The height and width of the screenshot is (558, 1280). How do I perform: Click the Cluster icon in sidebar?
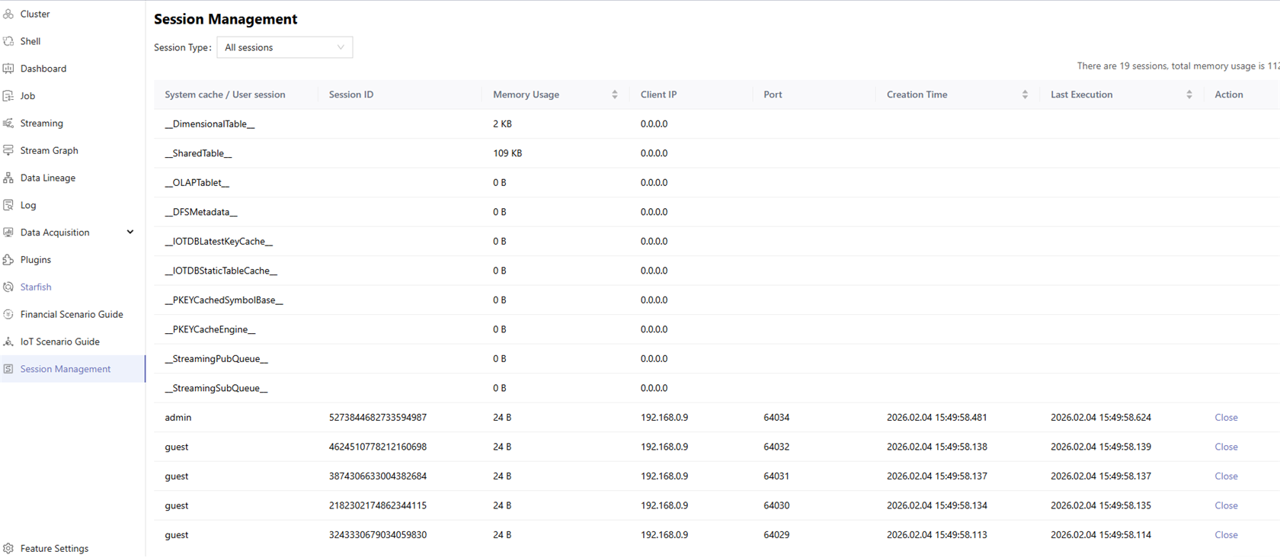[x=8, y=14]
